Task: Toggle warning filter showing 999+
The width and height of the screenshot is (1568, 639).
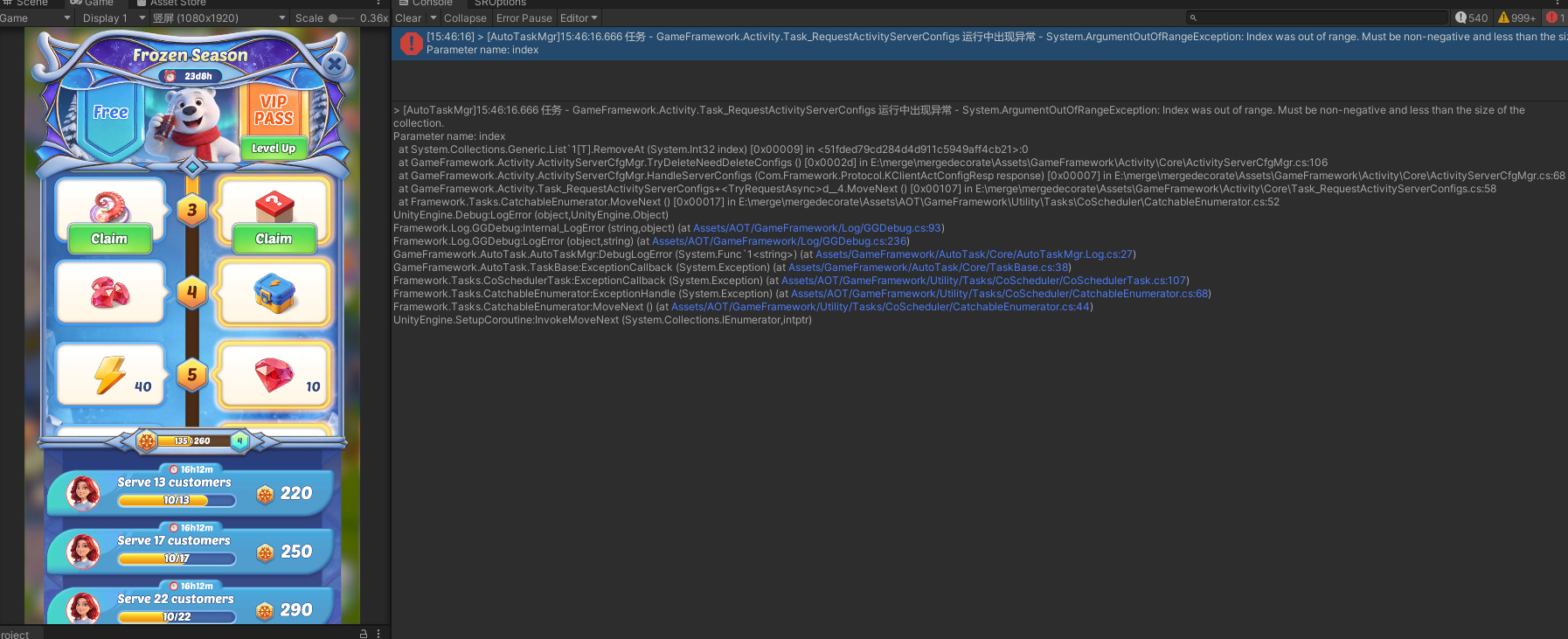Action: pos(1516,17)
